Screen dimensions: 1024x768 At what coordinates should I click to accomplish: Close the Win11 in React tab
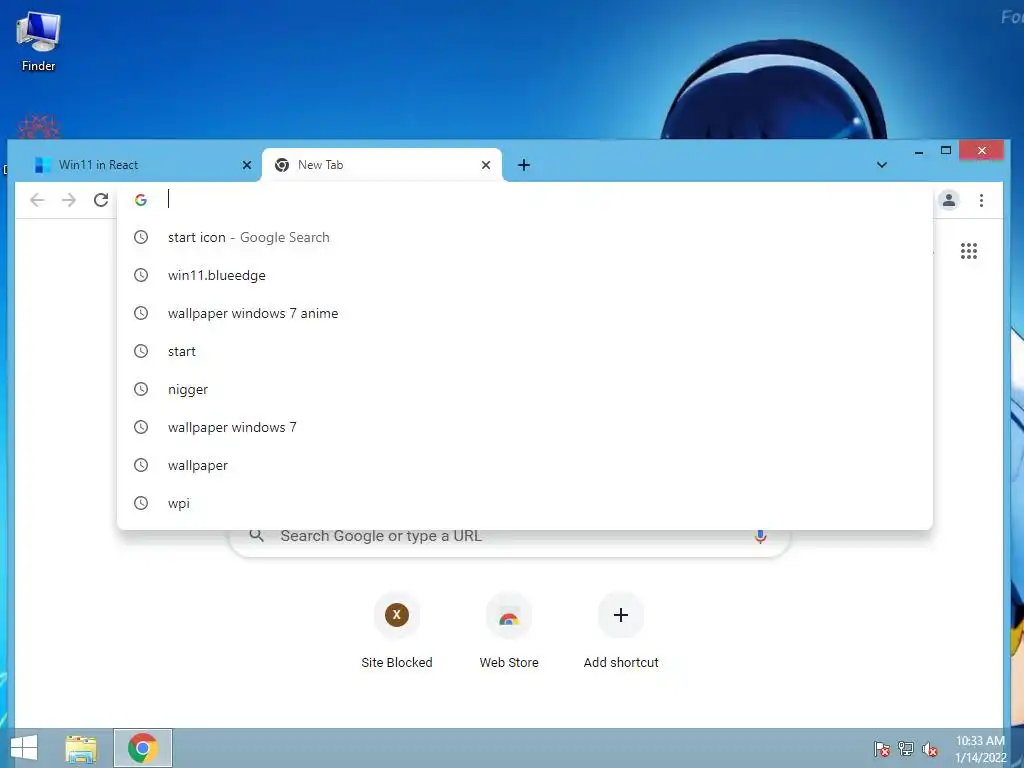click(247, 165)
